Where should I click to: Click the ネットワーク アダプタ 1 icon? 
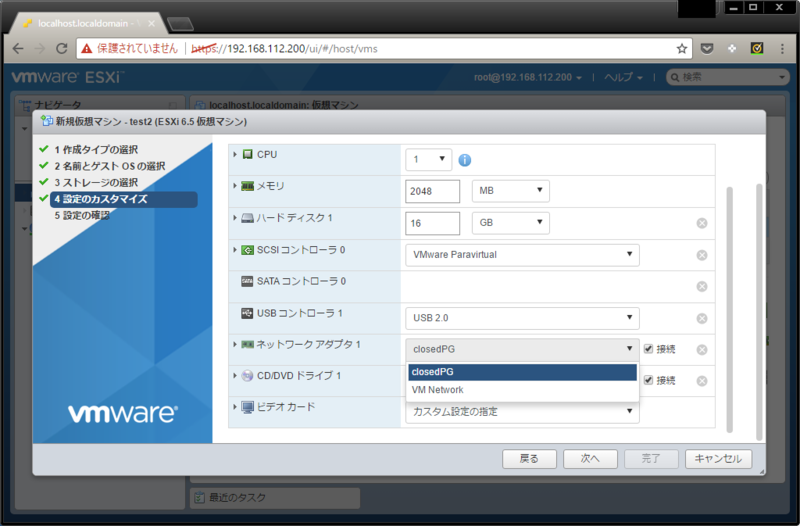247,344
